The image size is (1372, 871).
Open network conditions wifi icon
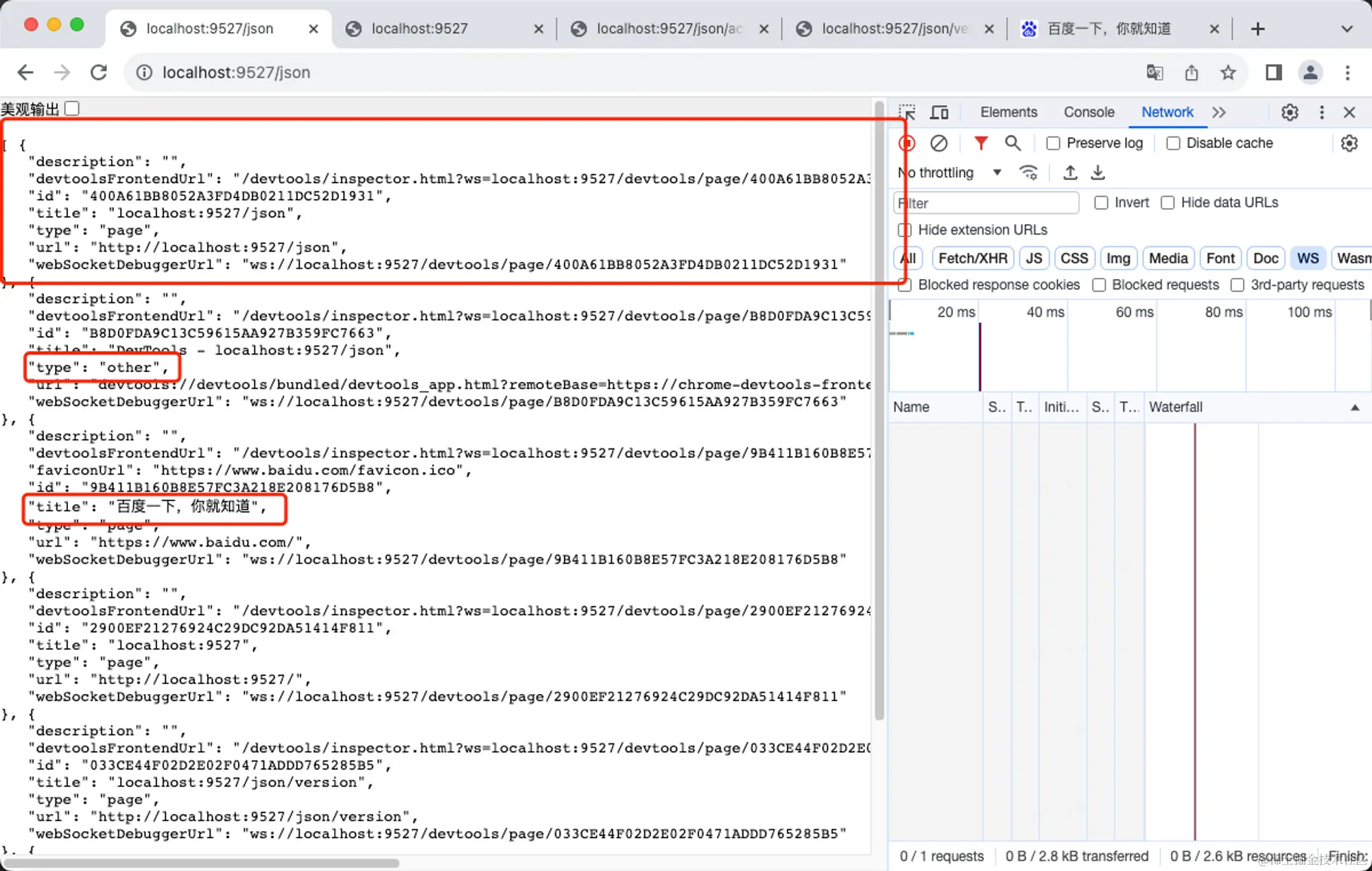1028,173
